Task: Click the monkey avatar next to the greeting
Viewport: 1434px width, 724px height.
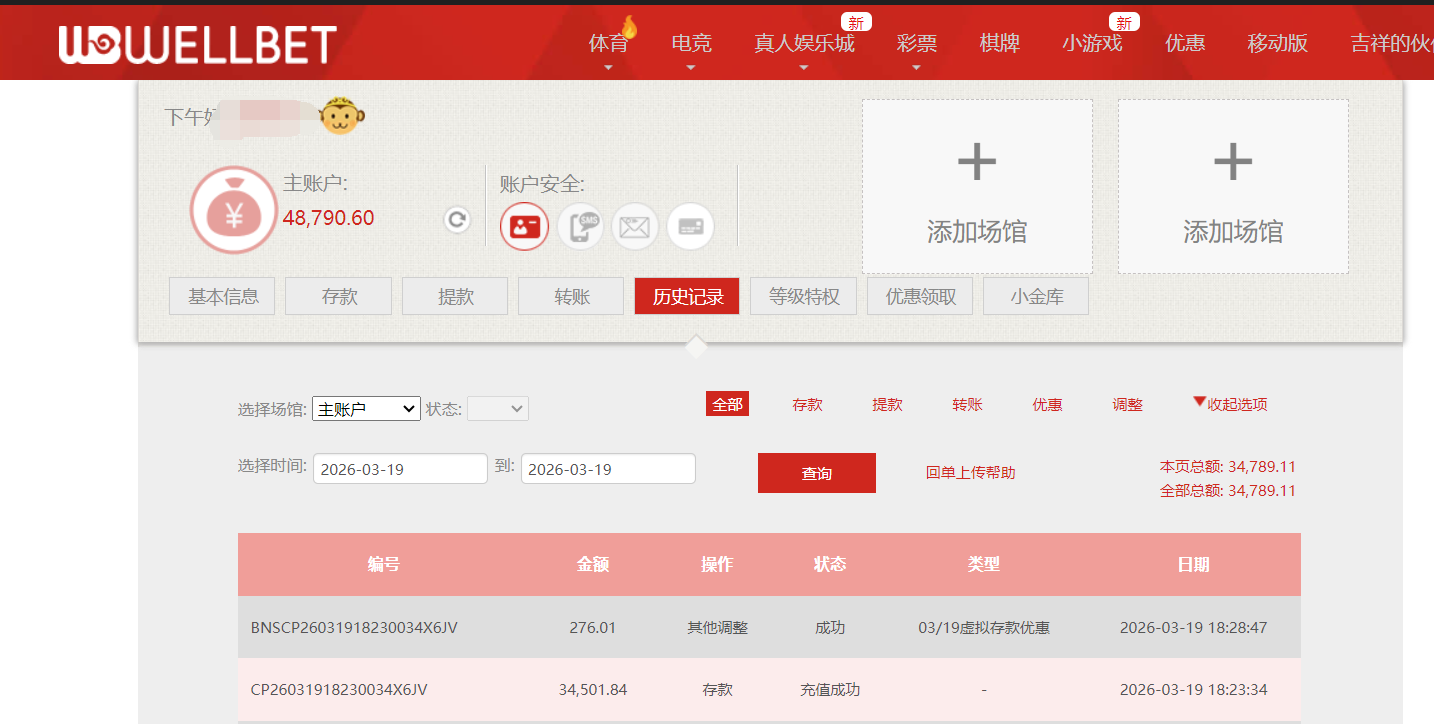Action: (x=342, y=114)
